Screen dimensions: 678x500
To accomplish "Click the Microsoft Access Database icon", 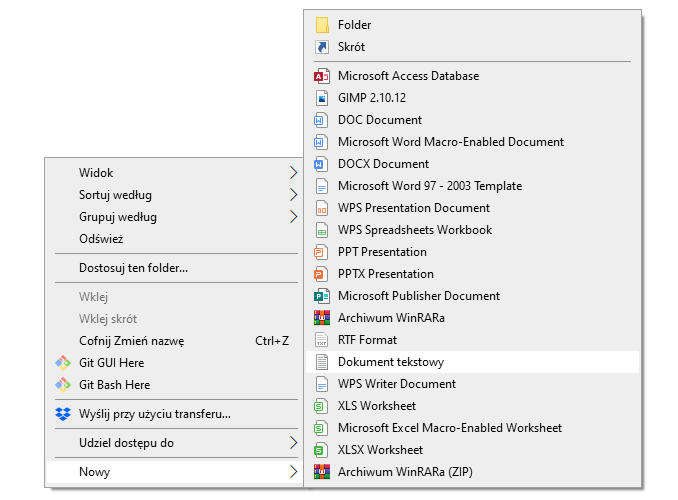I will (x=321, y=76).
